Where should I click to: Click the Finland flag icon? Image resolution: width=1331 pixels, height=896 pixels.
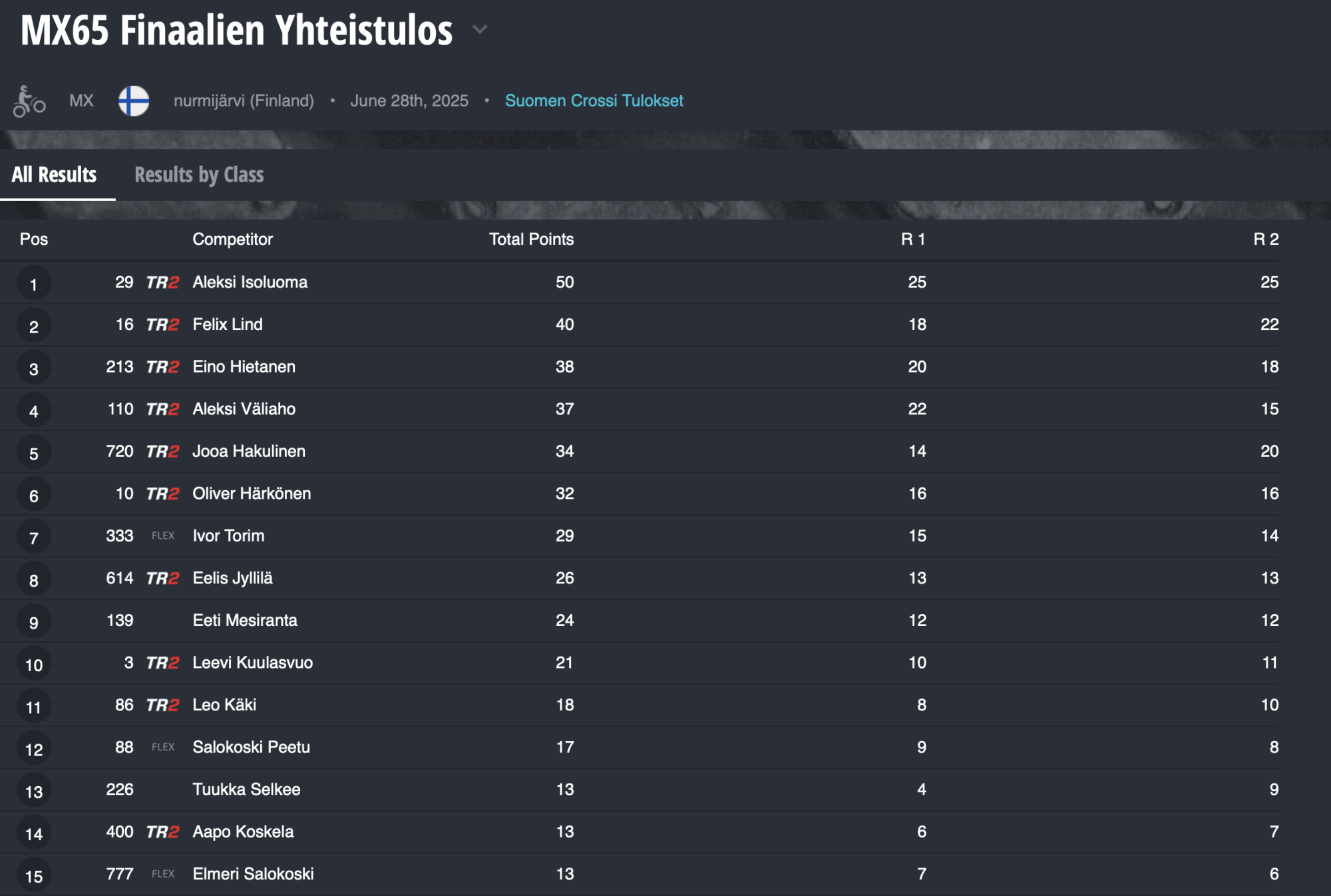(x=134, y=101)
